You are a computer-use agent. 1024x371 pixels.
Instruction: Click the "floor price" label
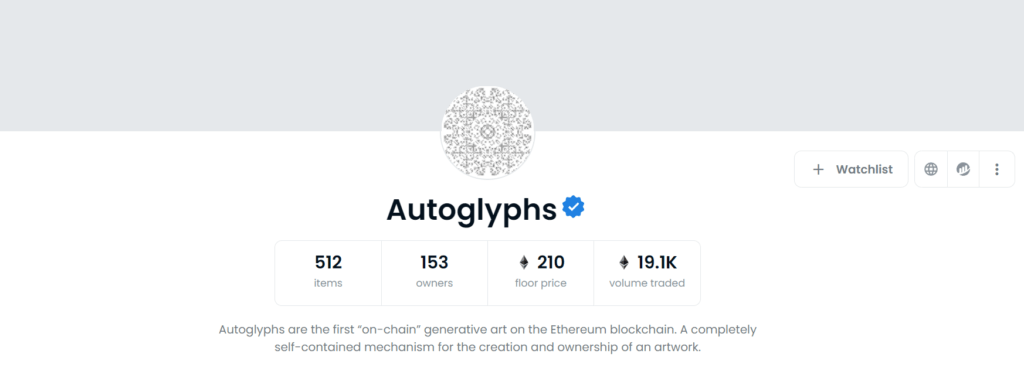(541, 283)
